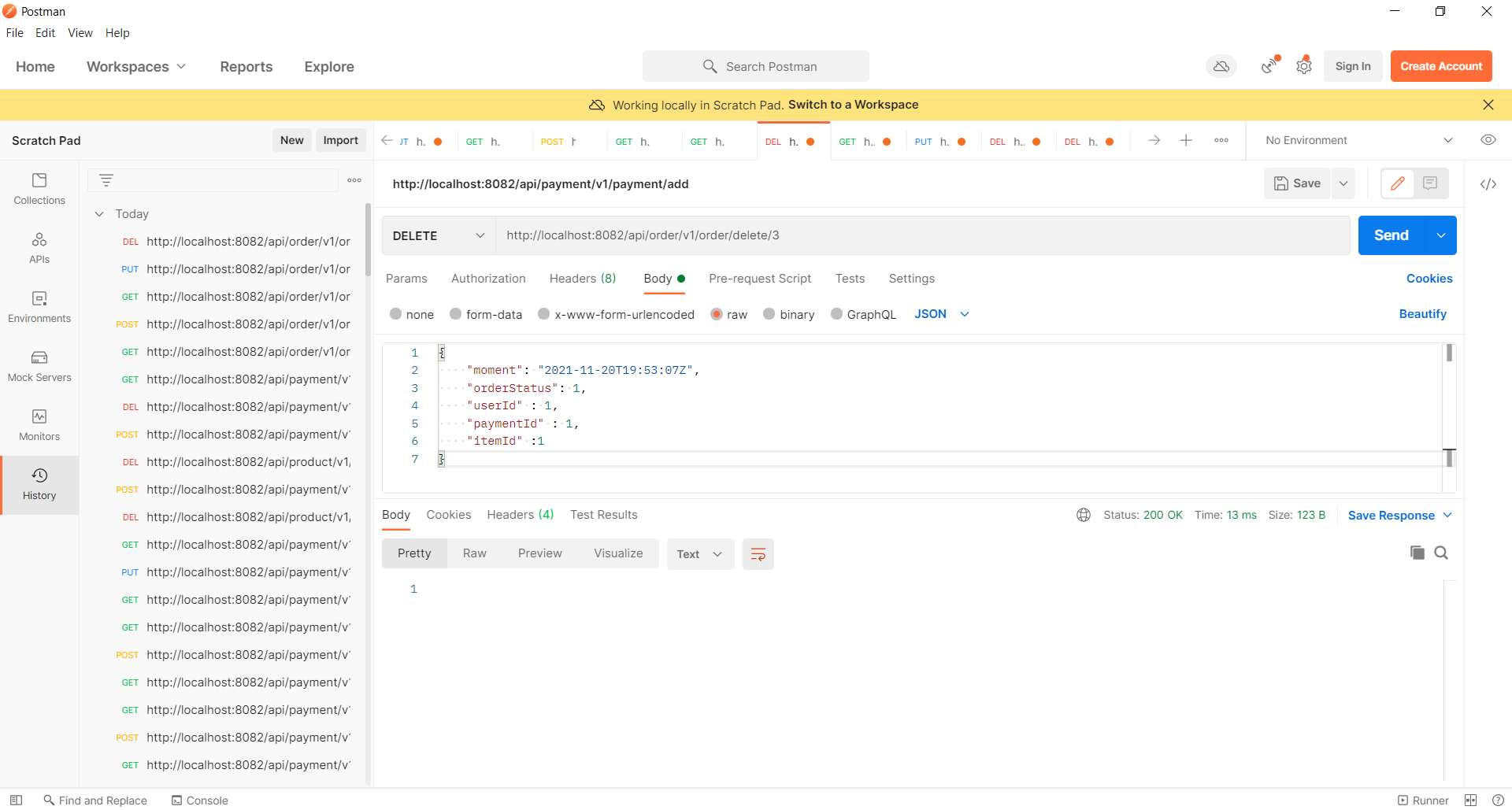1512x810 pixels.
Task: Open the Help menu
Action: click(x=117, y=33)
